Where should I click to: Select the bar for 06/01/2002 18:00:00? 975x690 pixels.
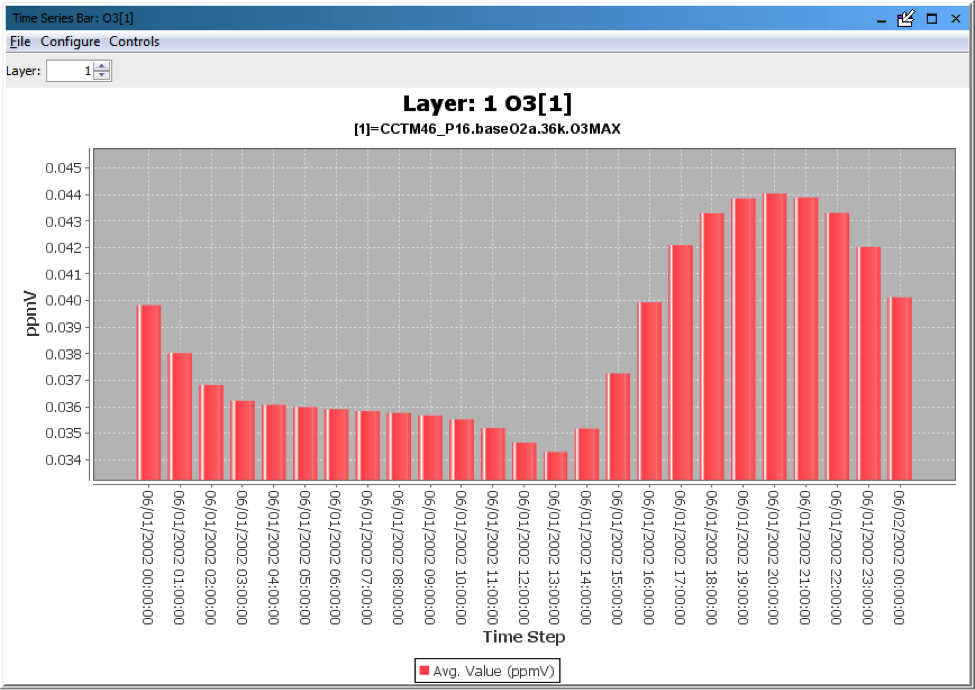(x=712, y=346)
